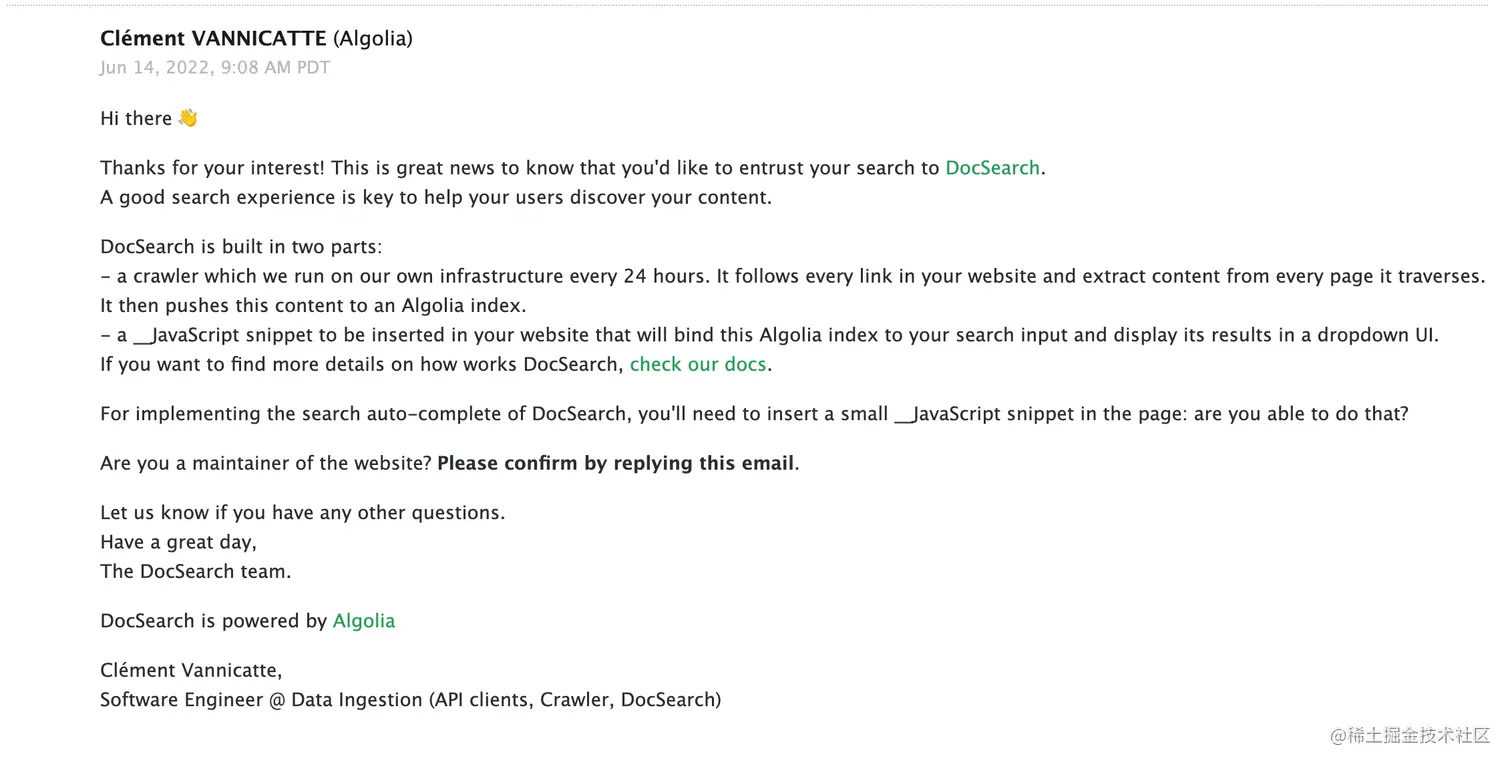Click the Jun 14, 2022 timestamp
The height and width of the screenshot is (767, 1512).
click(215, 68)
